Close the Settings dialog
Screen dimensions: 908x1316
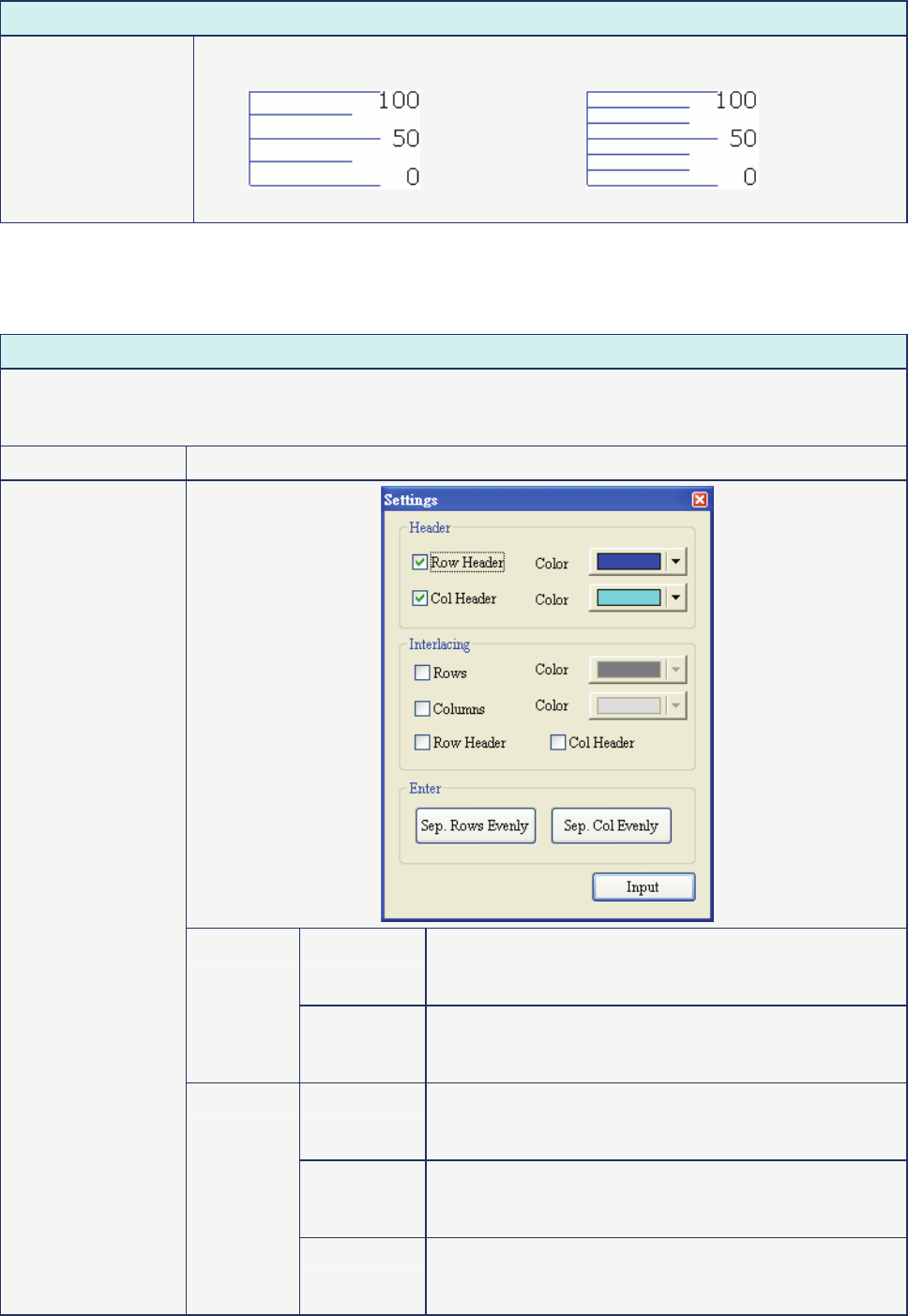tap(700, 500)
